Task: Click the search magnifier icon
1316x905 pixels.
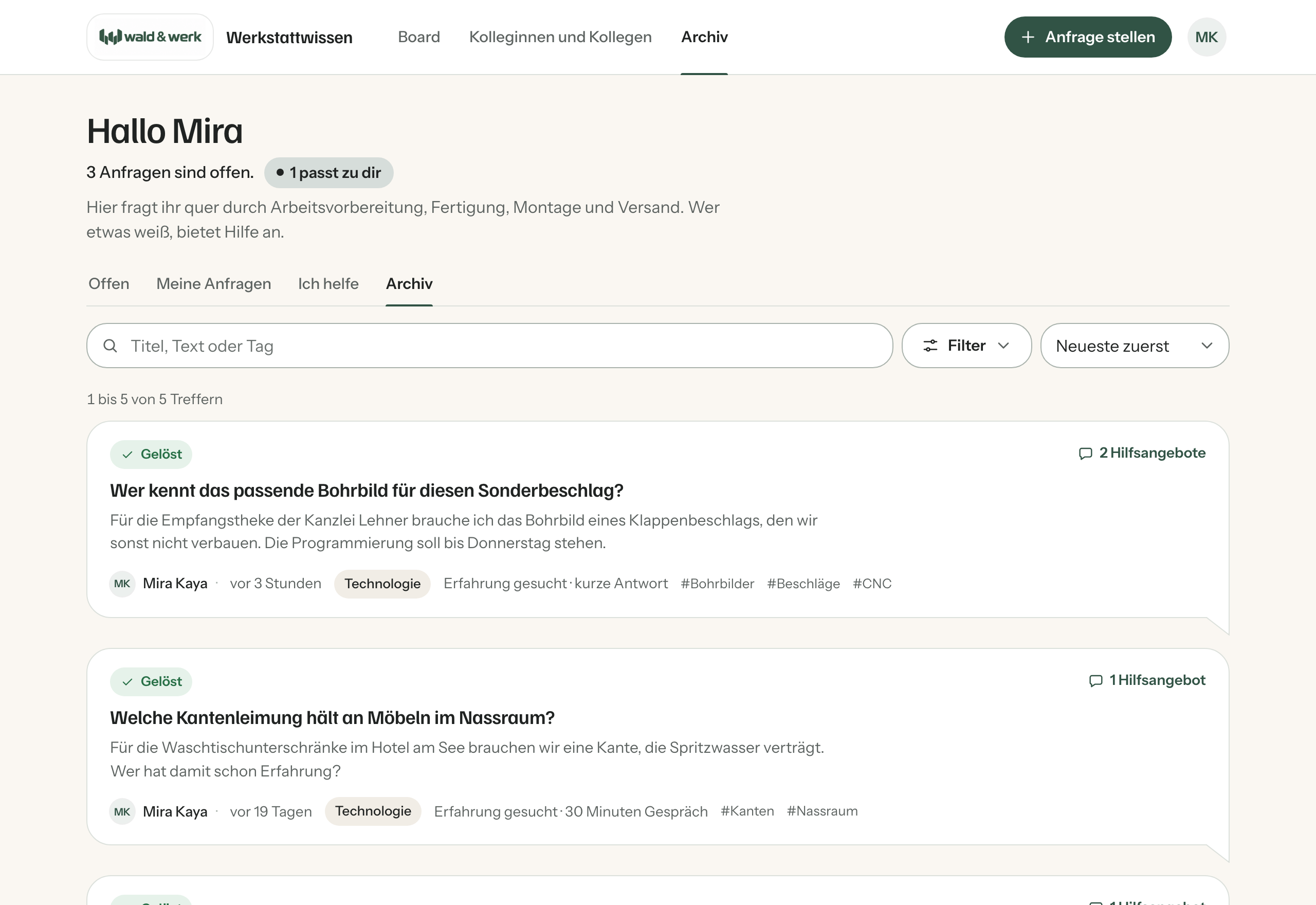Action: coord(111,346)
